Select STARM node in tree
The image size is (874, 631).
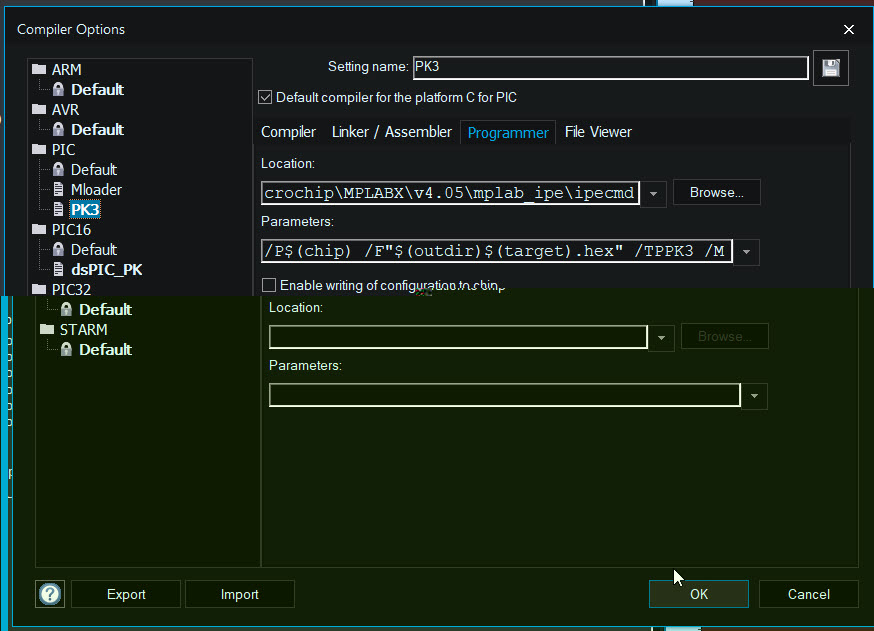click(x=83, y=330)
